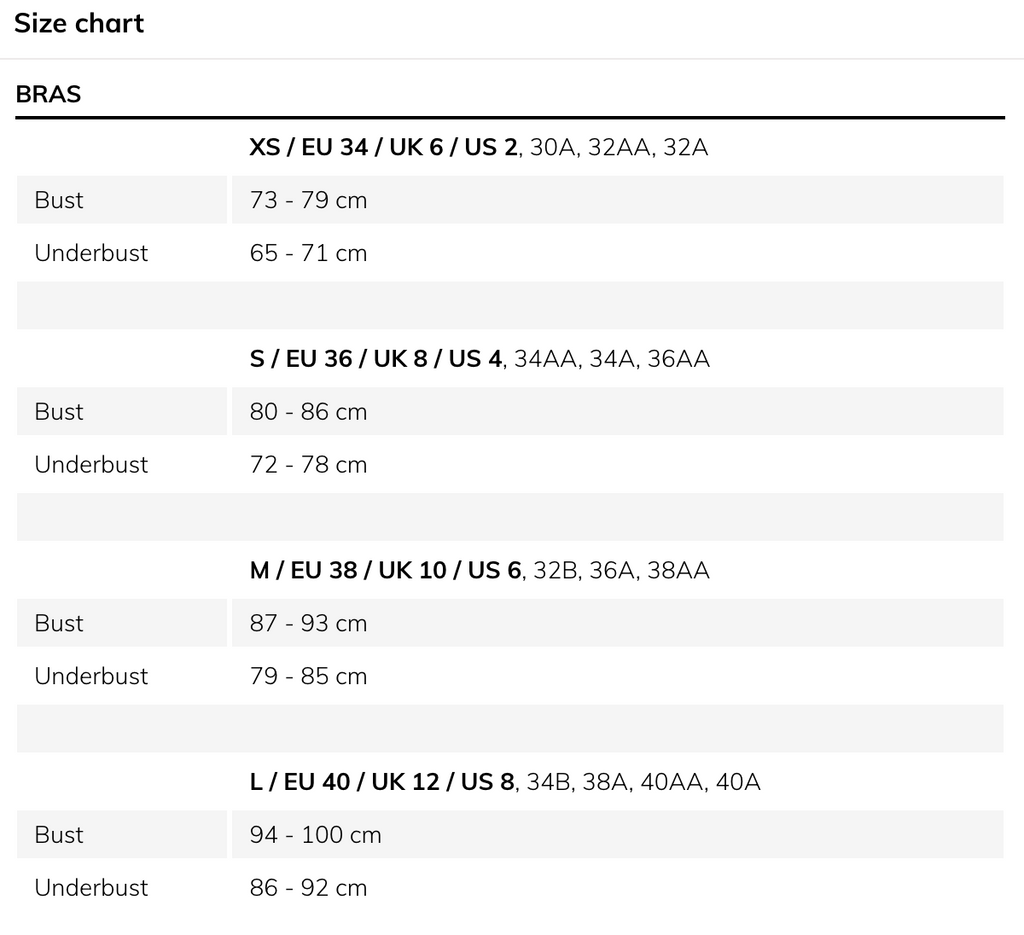Viewport: 1024px width, 935px height.
Task: Select the Bust label in the L section
Action: point(59,835)
